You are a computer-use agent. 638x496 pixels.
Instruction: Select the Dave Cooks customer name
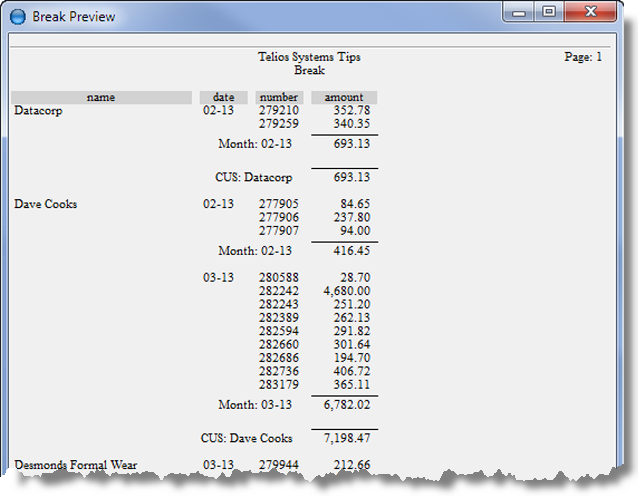(45, 204)
